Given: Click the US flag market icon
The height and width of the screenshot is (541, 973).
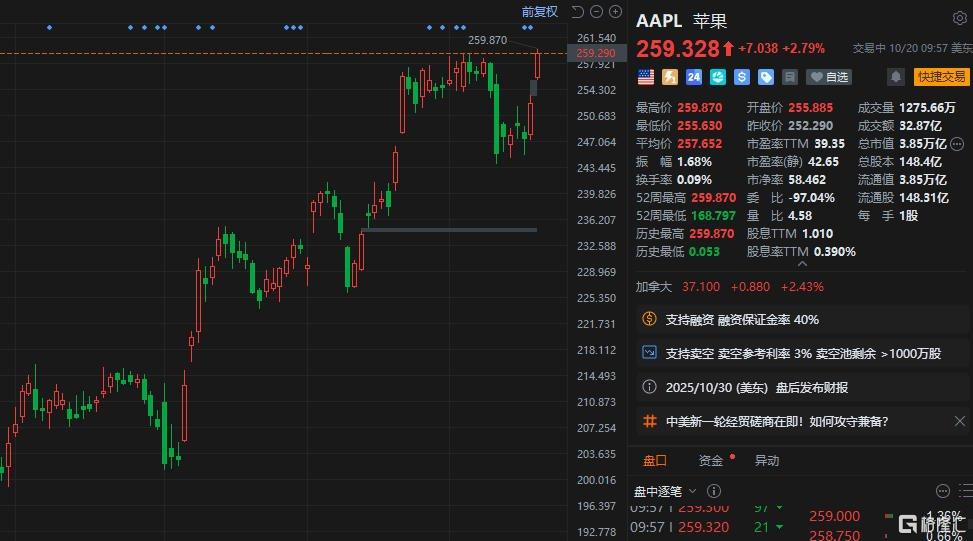Looking at the screenshot, I should pyautogui.click(x=646, y=77).
